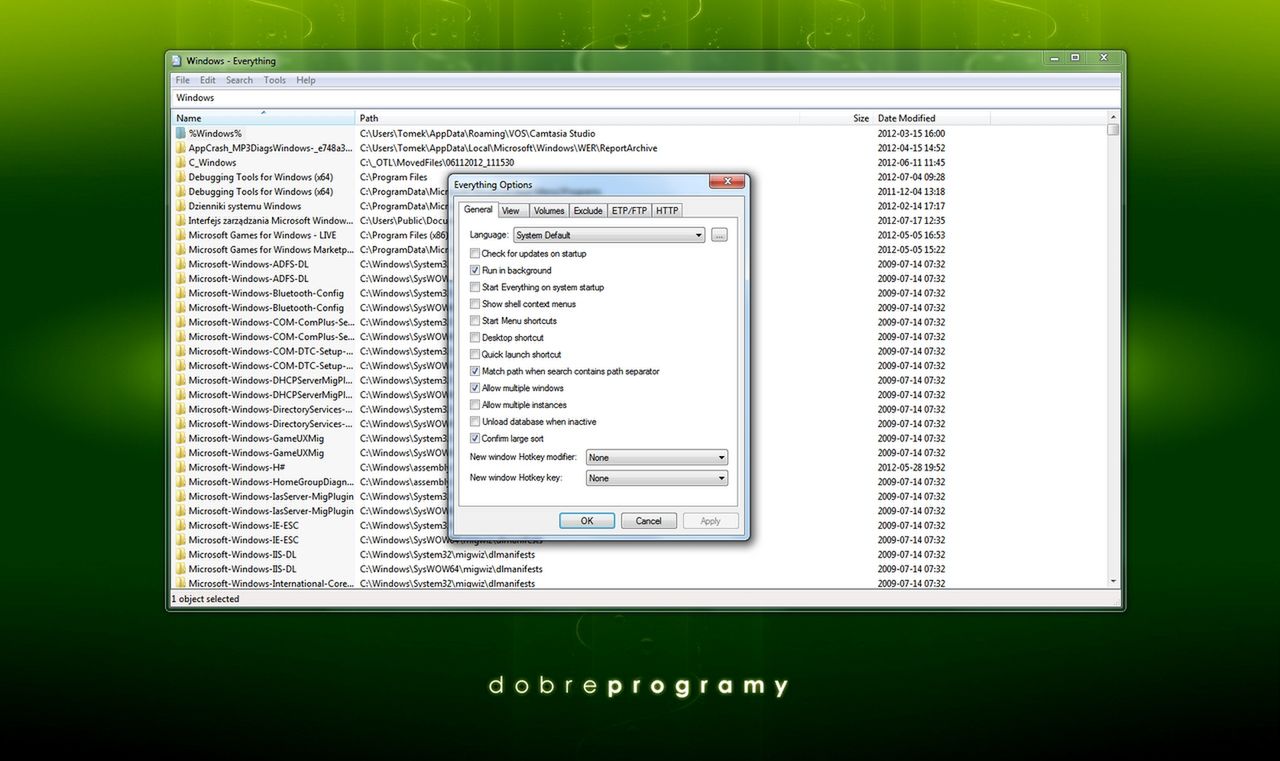Click folder icon of Interfejs zarządzania Microsoft Windows
This screenshot has height=761, width=1280.
pos(181,221)
